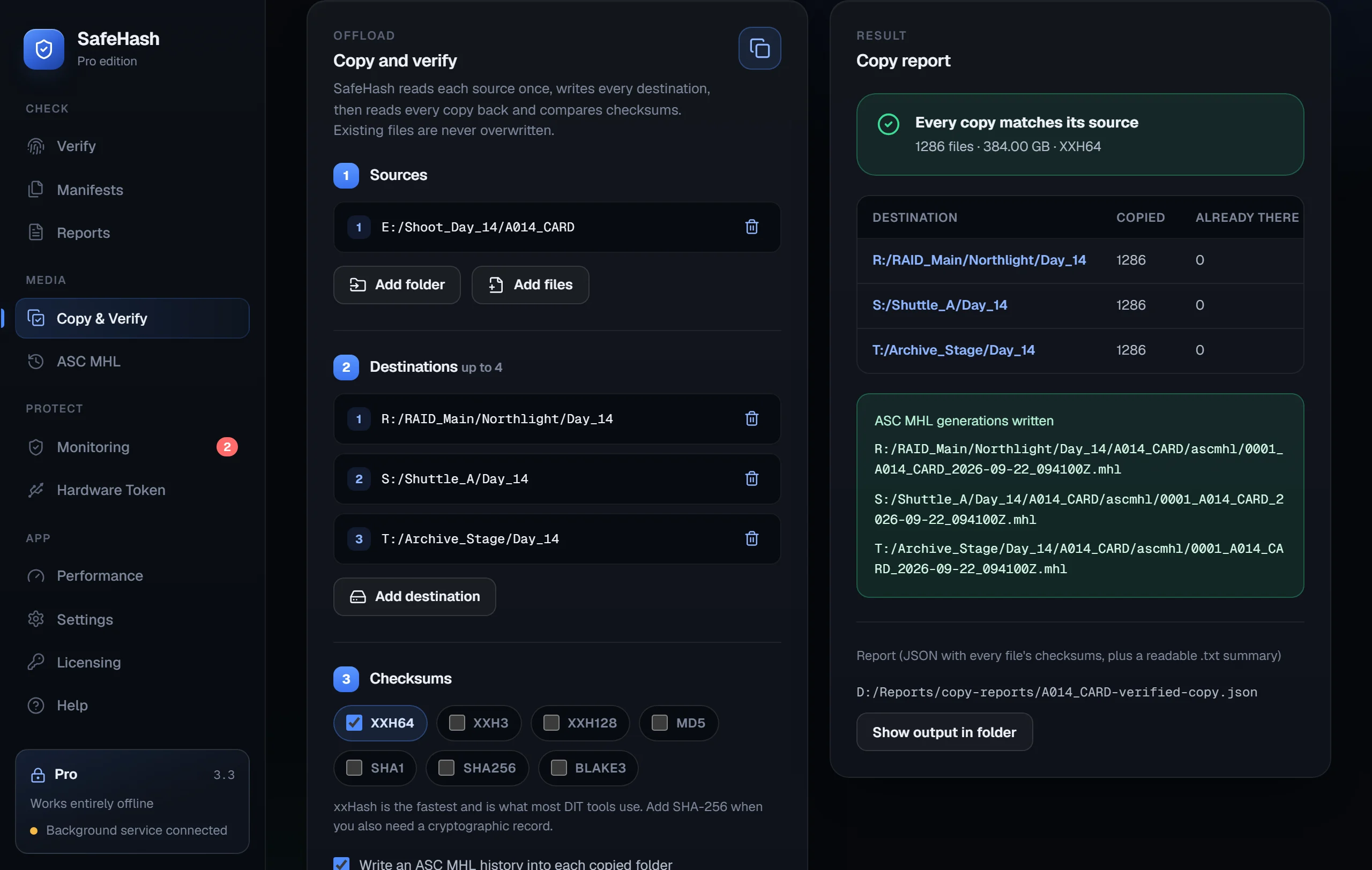Open the T:/Archive_Stage/Day_14 destination link
The image size is (1372, 870).
click(x=953, y=350)
